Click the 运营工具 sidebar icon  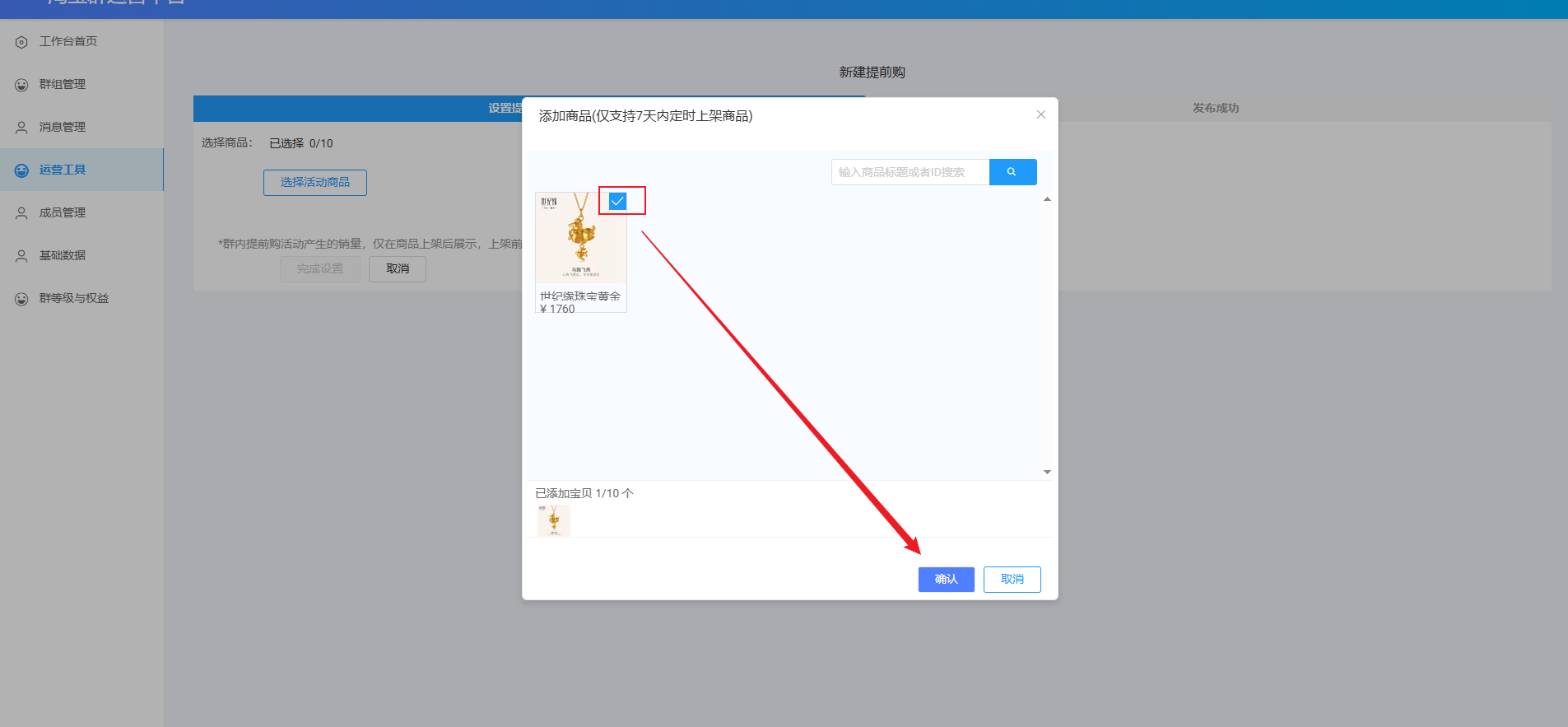[x=21, y=170]
